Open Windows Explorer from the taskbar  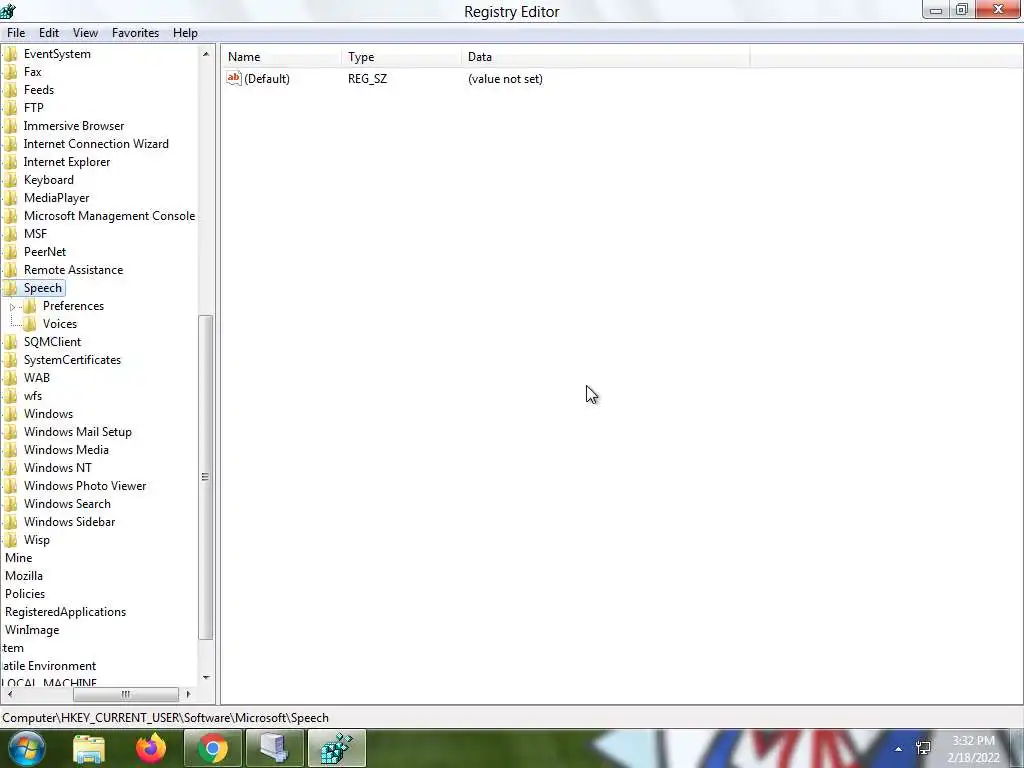point(89,748)
